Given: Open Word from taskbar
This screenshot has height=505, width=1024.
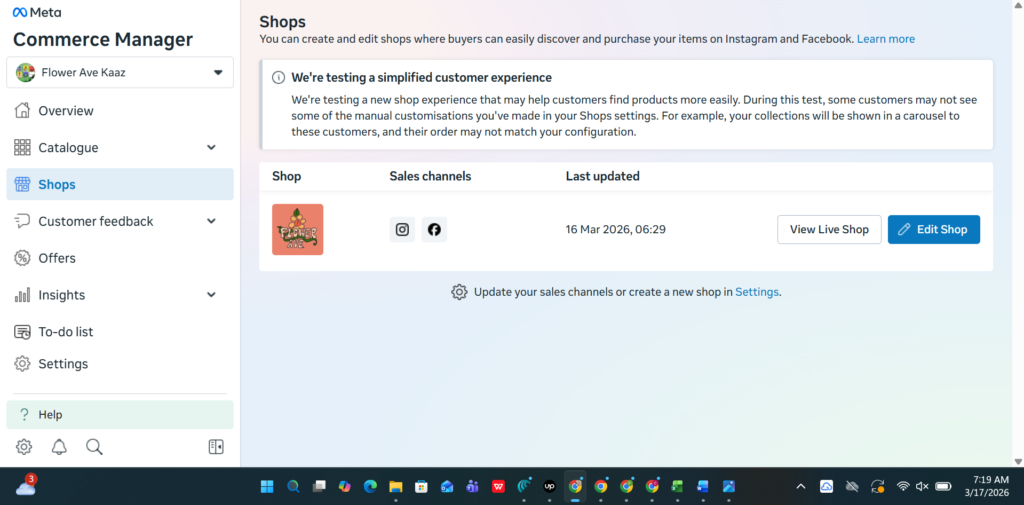Looking at the screenshot, I should [x=703, y=486].
